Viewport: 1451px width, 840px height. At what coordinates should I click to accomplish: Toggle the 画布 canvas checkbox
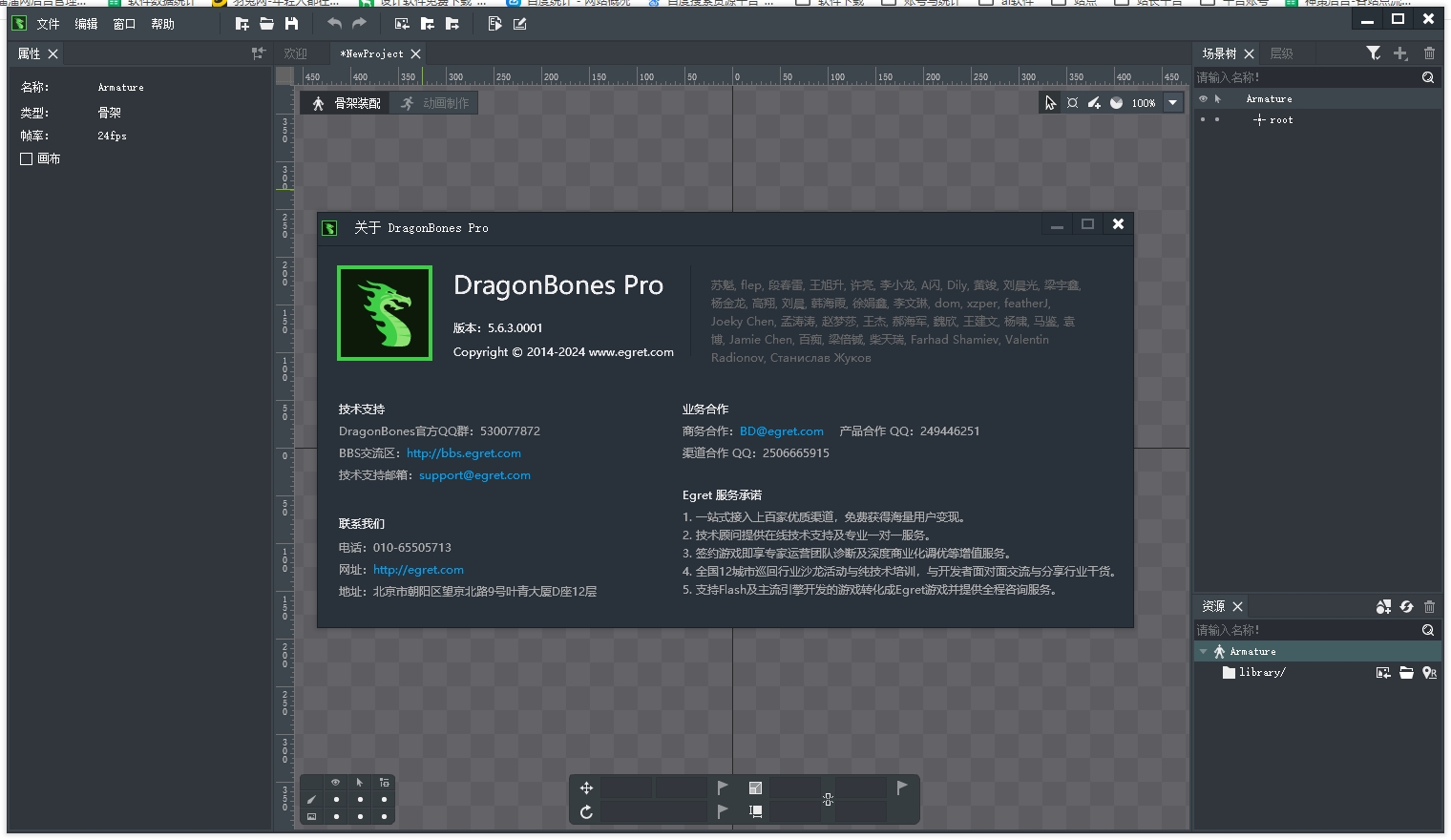pyautogui.click(x=27, y=159)
